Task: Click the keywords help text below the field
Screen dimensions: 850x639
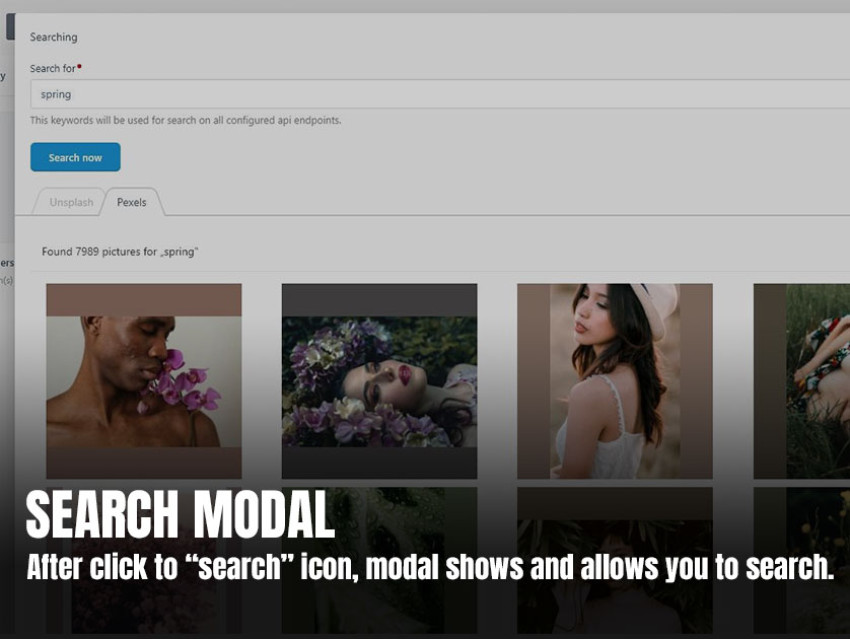Action: pos(185,120)
